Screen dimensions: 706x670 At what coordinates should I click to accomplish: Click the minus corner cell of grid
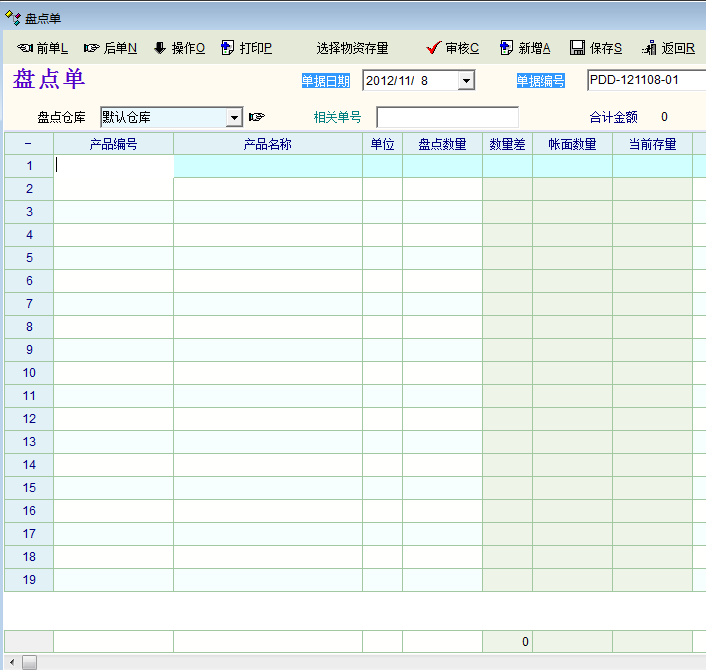[x=28, y=144]
